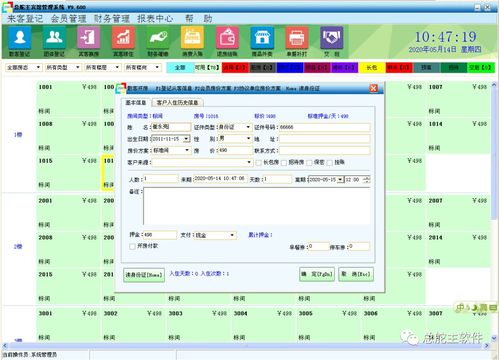The image size is (499, 360).
Task: Click the 人数 guest count field
Action: click(161, 179)
